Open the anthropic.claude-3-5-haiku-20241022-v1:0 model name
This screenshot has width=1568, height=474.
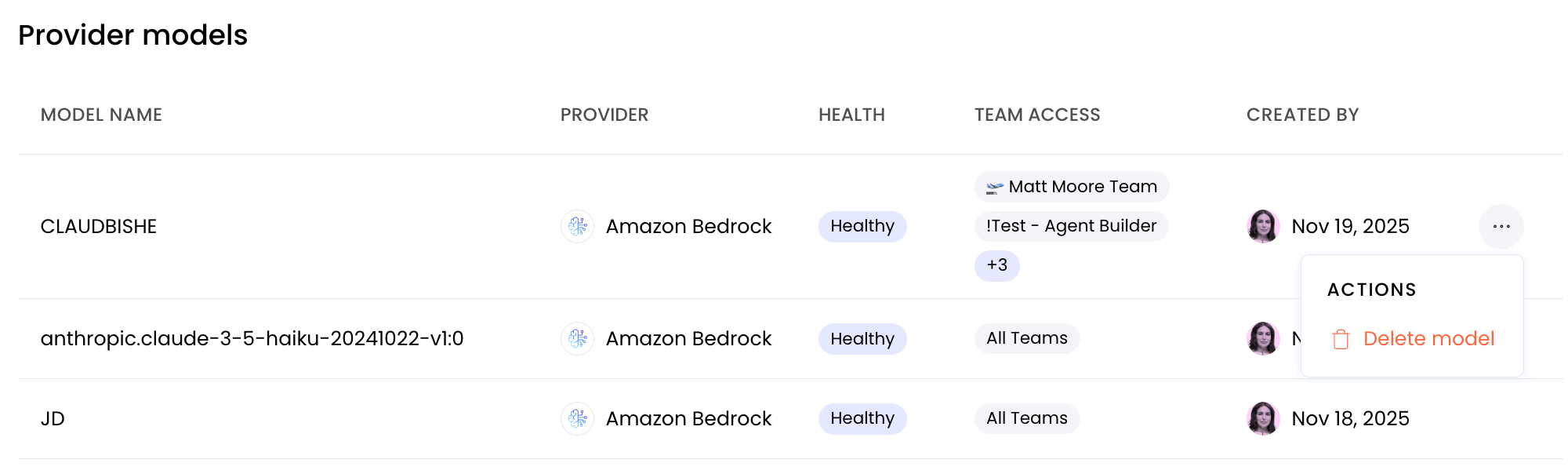pyautogui.click(x=252, y=339)
